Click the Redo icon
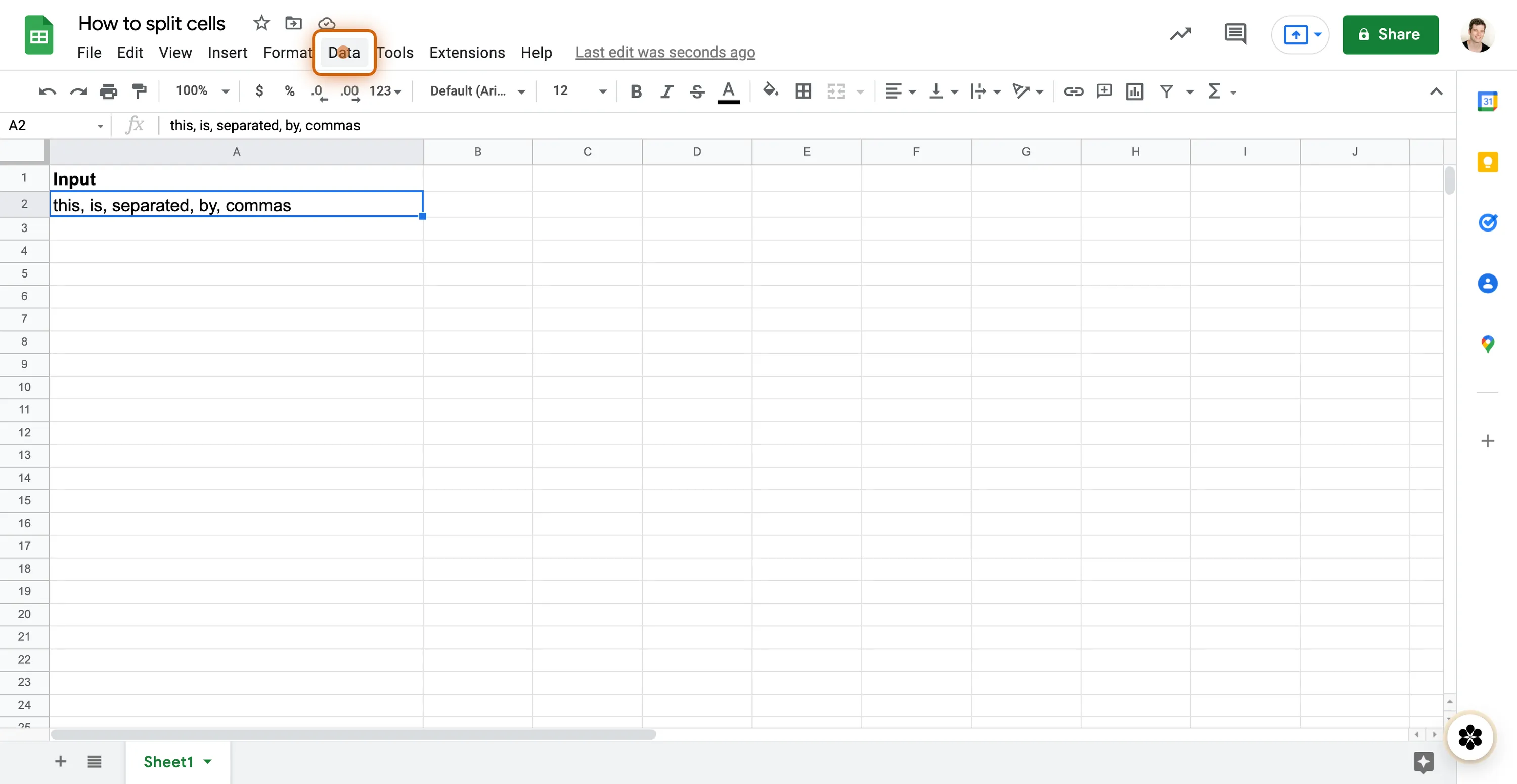 tap(78, 91)
